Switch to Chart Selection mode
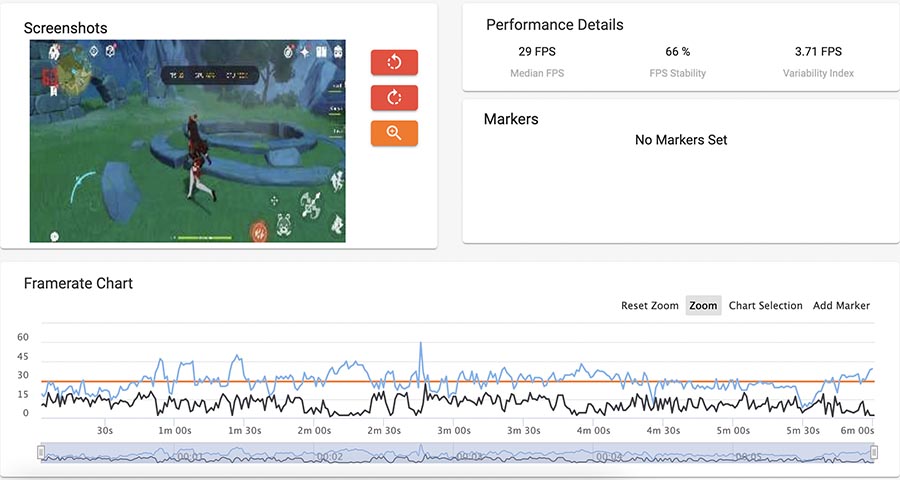The width and height of the screenshot is (900, 480). click(765, 305)
